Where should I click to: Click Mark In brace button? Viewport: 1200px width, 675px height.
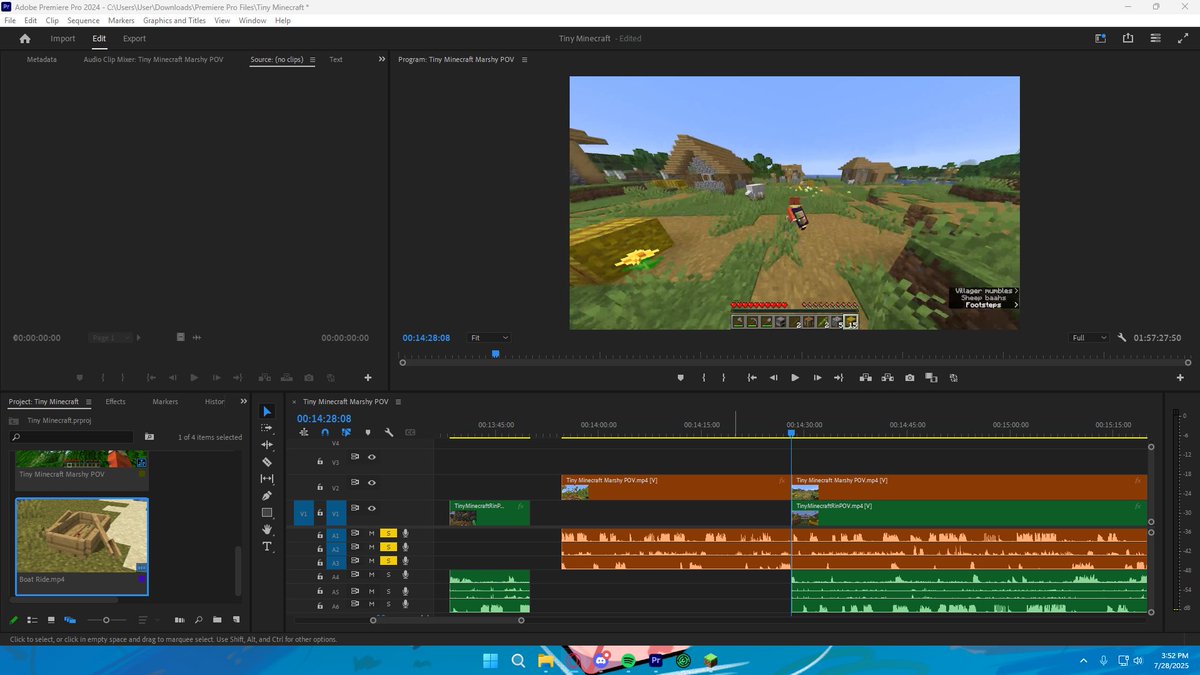click(704, 378)
